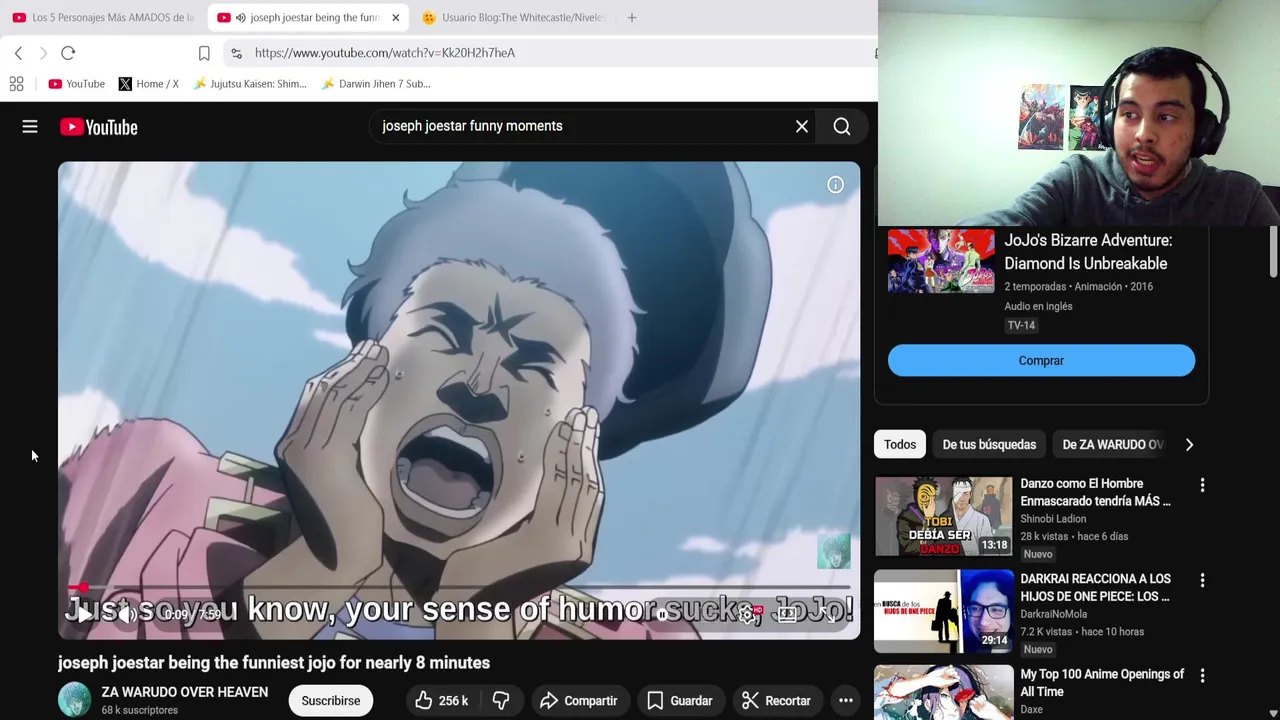Click the page vertical scrollbar thumb
Viewport: 1280px width, 720px height.
click(1273, 252)
